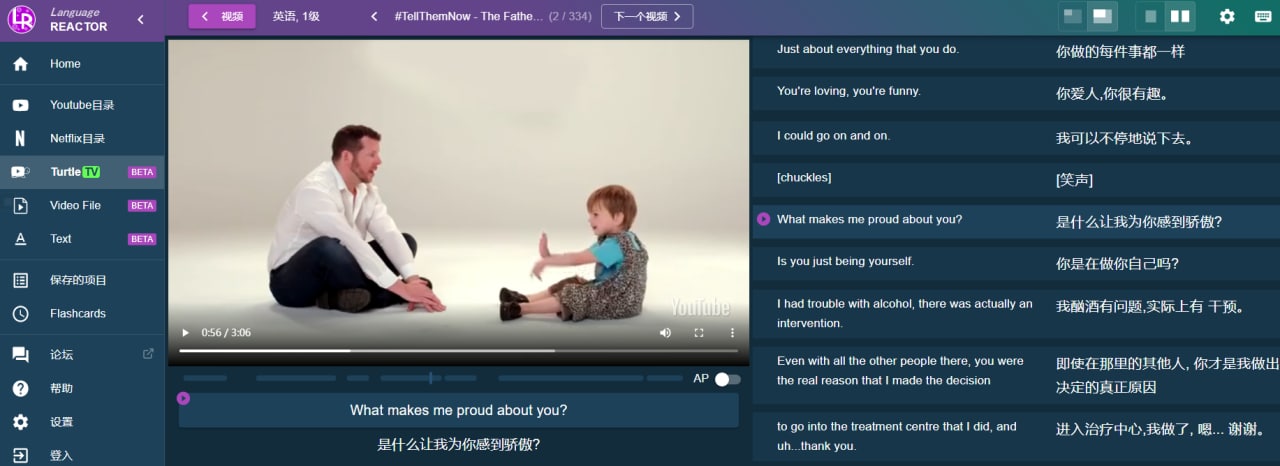This screenshot has width=1280, height=466.
Task: Jump to line 'I could go on and on.'
Action: click(833, 136)
